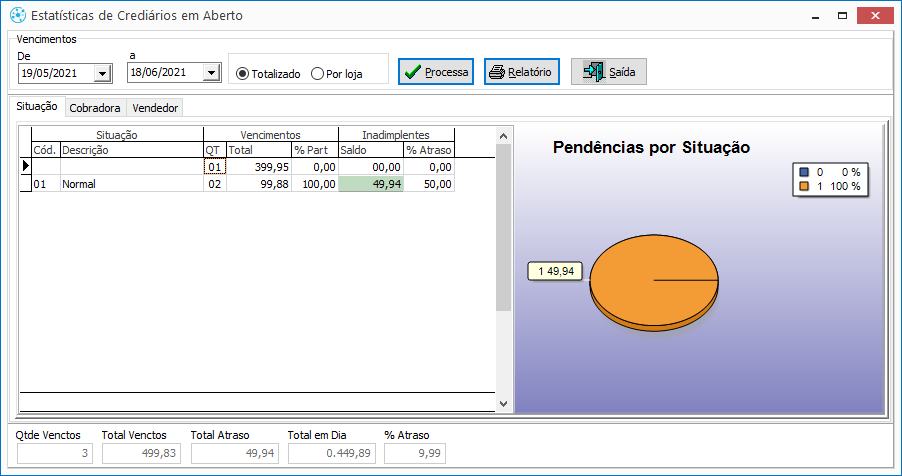902x476 pixels.
Task: Click the Normal description cell
Action: (x=132, y=184)
